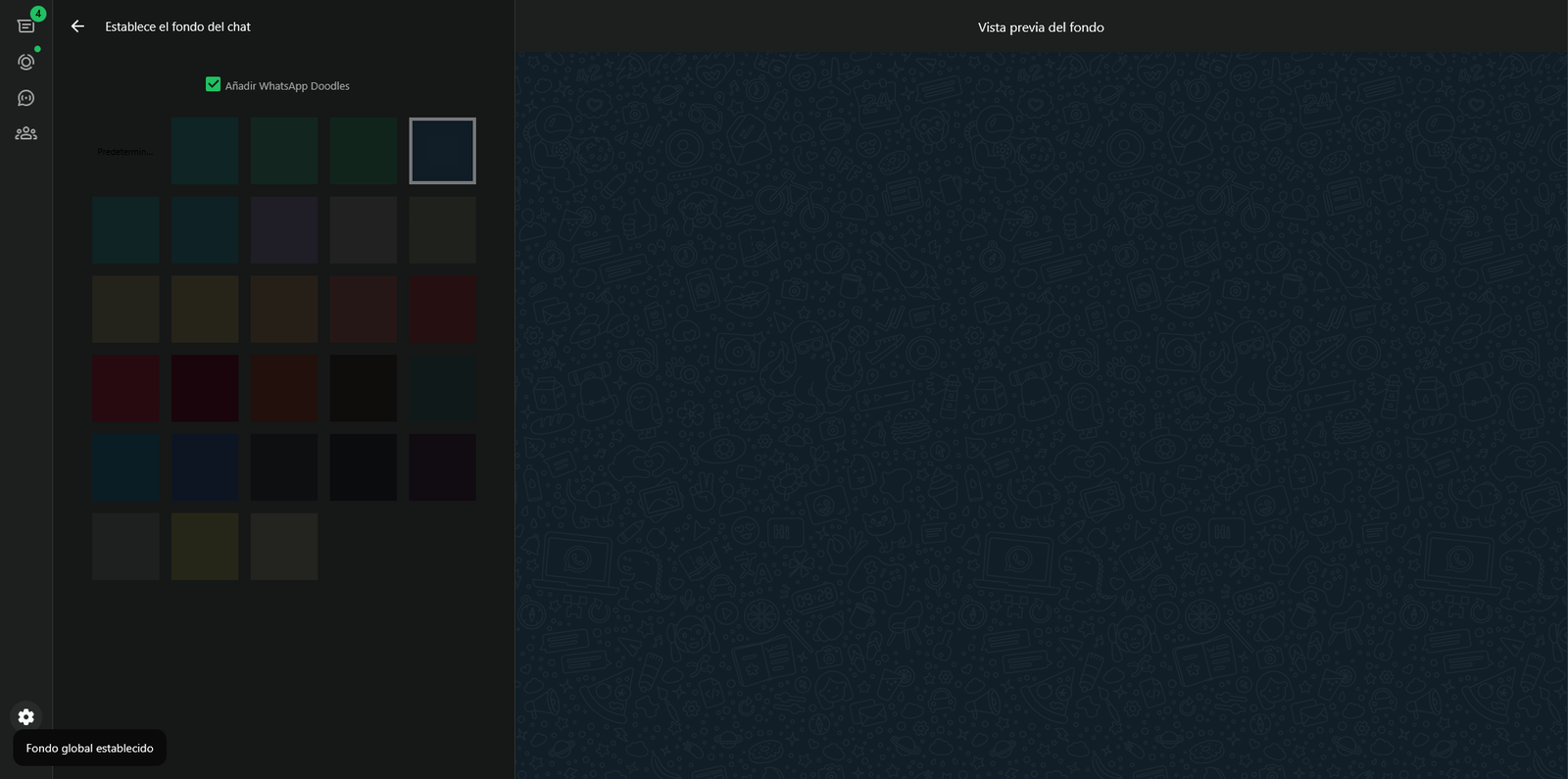Select the third swatch in last row
The width and height of the screenshot is (1568, 779).
(284, 547)
